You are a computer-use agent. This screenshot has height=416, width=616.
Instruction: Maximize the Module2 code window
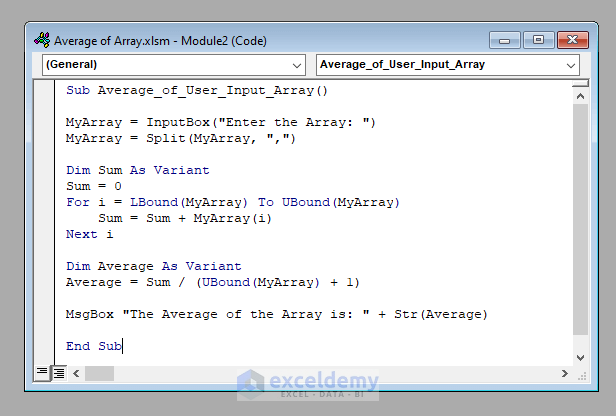pos(539,40)
